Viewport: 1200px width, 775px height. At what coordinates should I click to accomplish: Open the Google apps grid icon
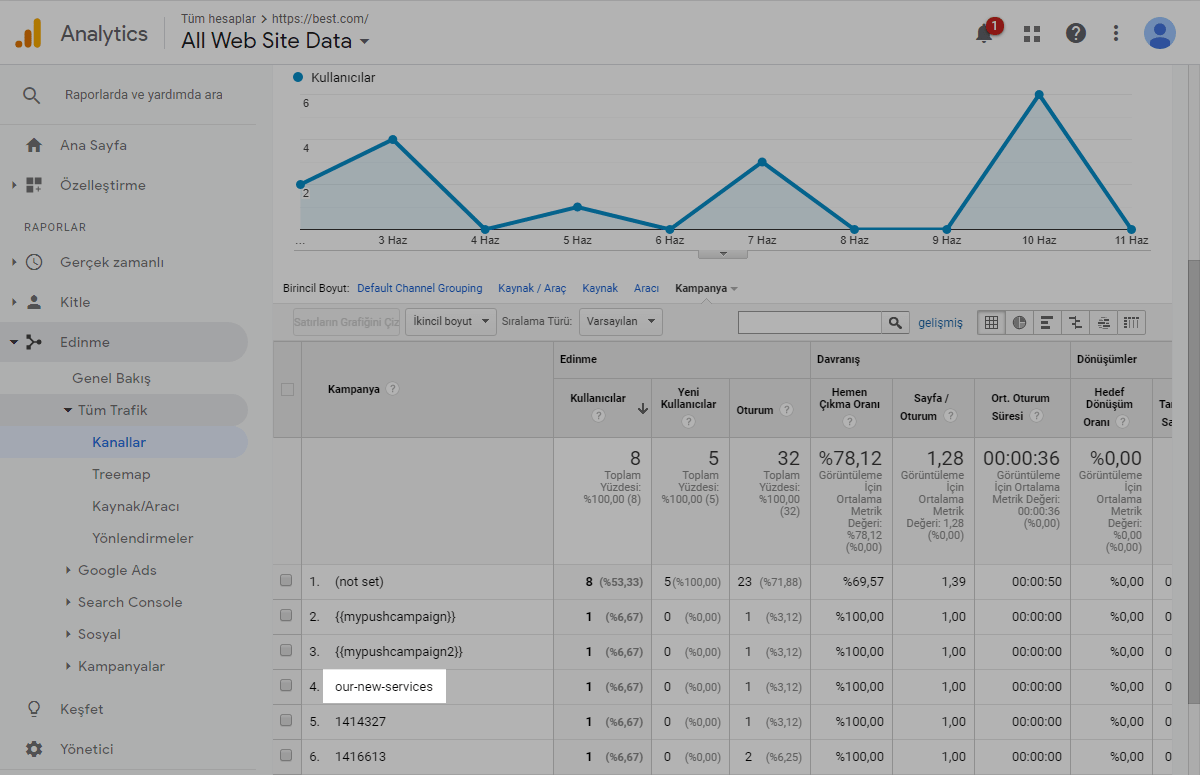coord(1033,34)
